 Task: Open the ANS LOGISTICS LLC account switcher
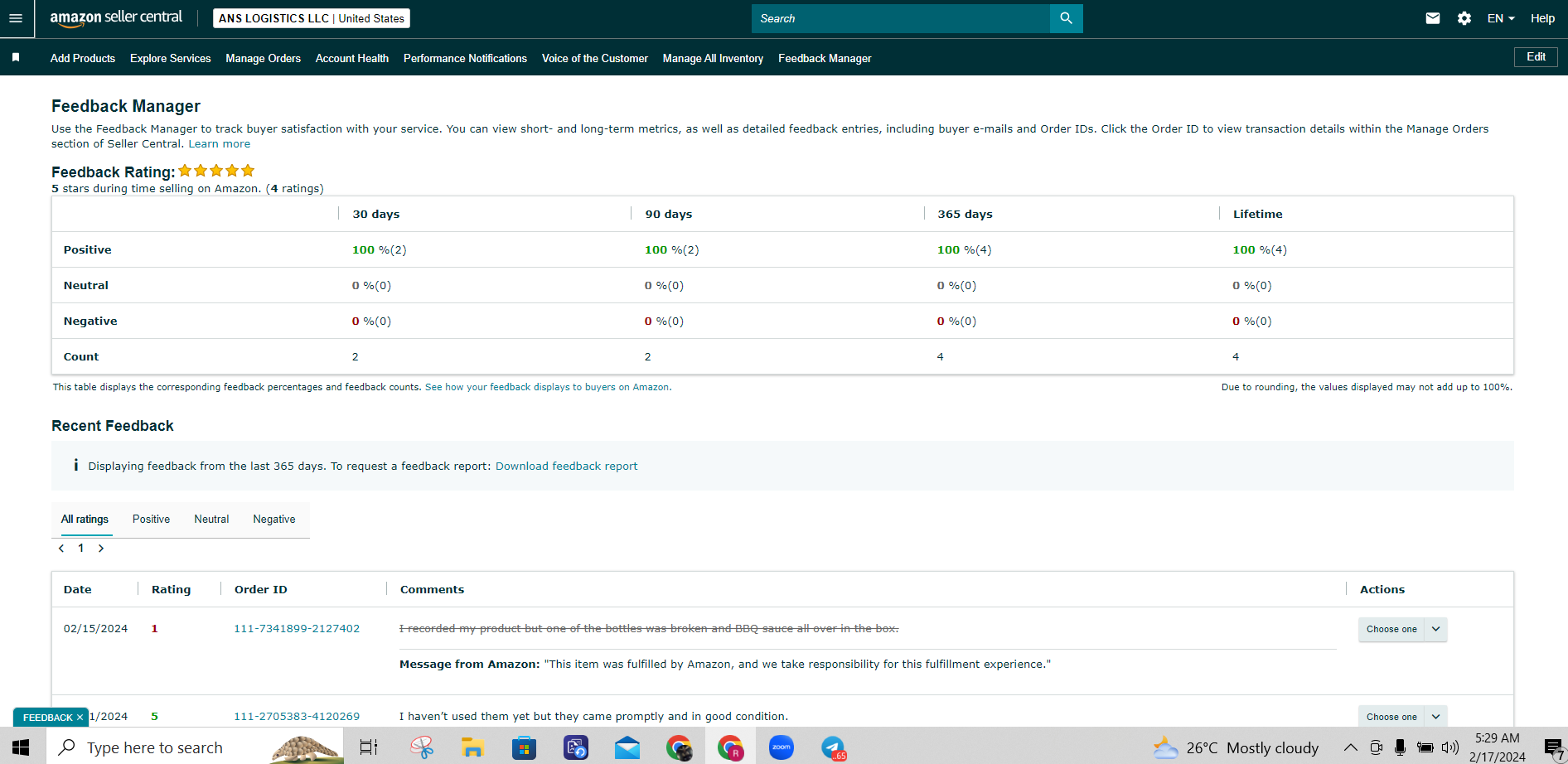point(312,18)
